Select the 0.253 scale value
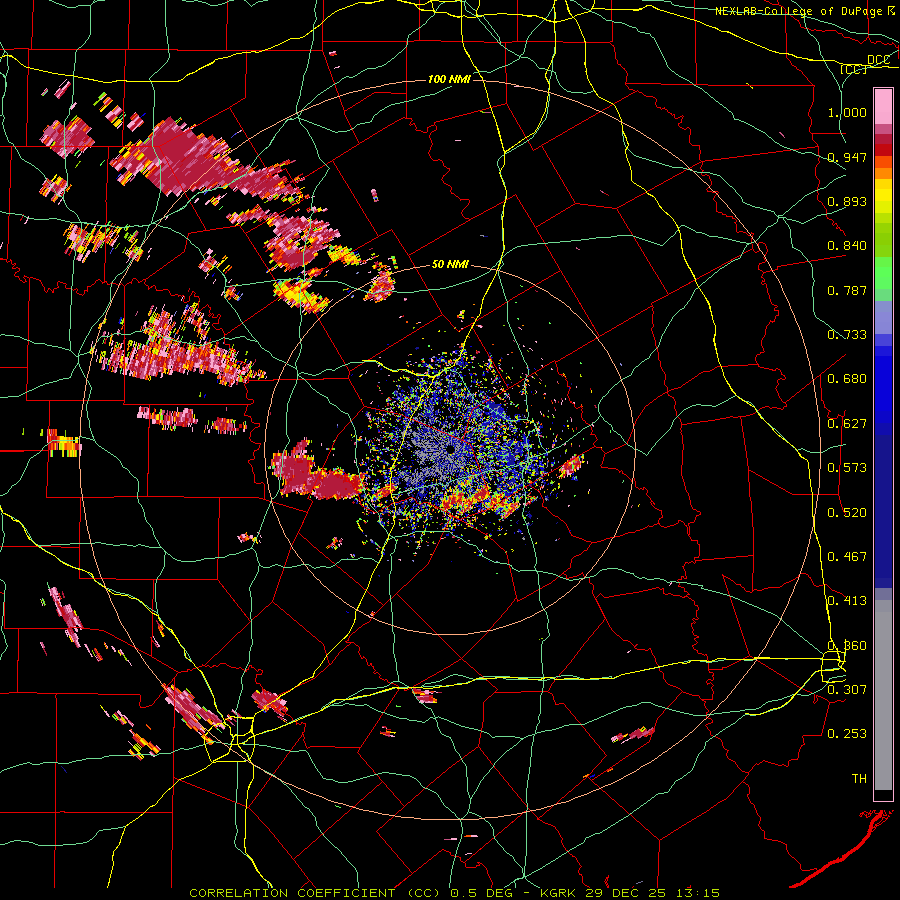 click(847, 733)
